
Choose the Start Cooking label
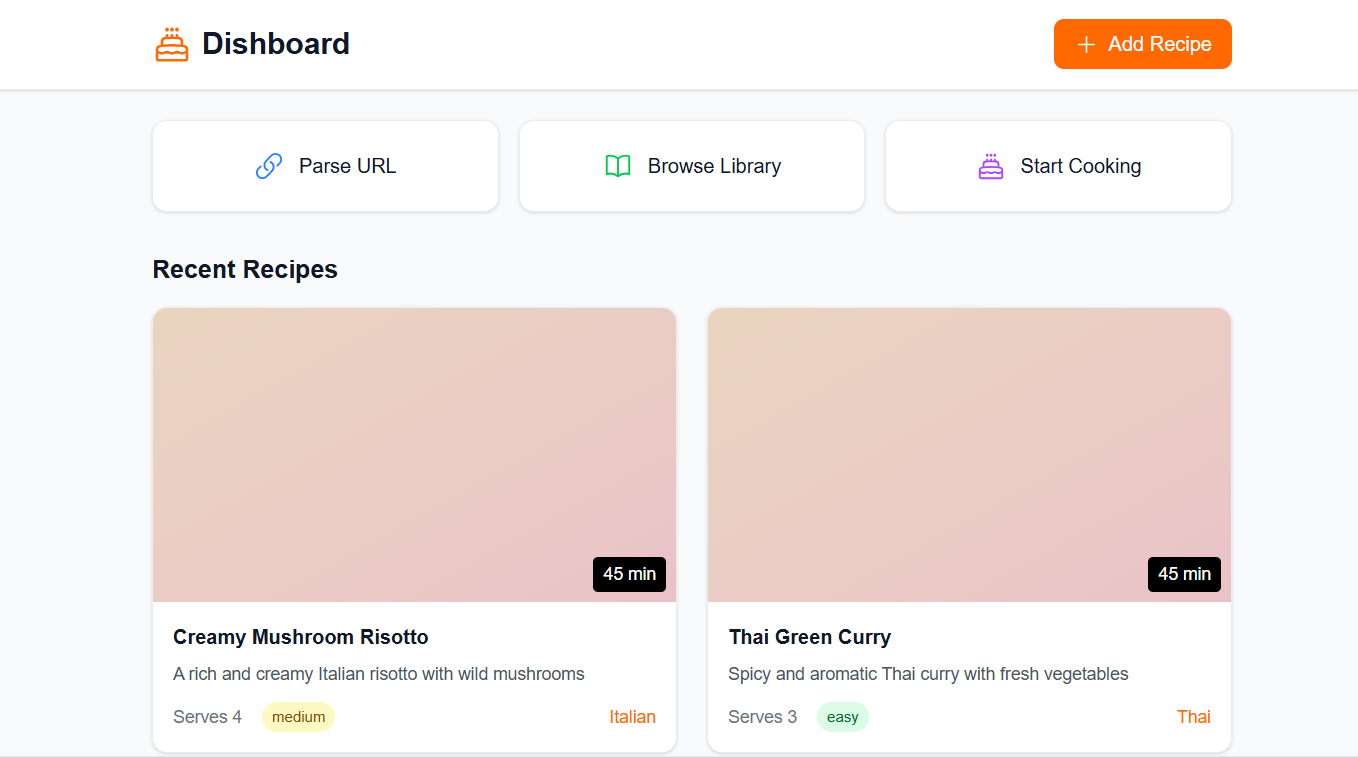[x=1080, y=166]
